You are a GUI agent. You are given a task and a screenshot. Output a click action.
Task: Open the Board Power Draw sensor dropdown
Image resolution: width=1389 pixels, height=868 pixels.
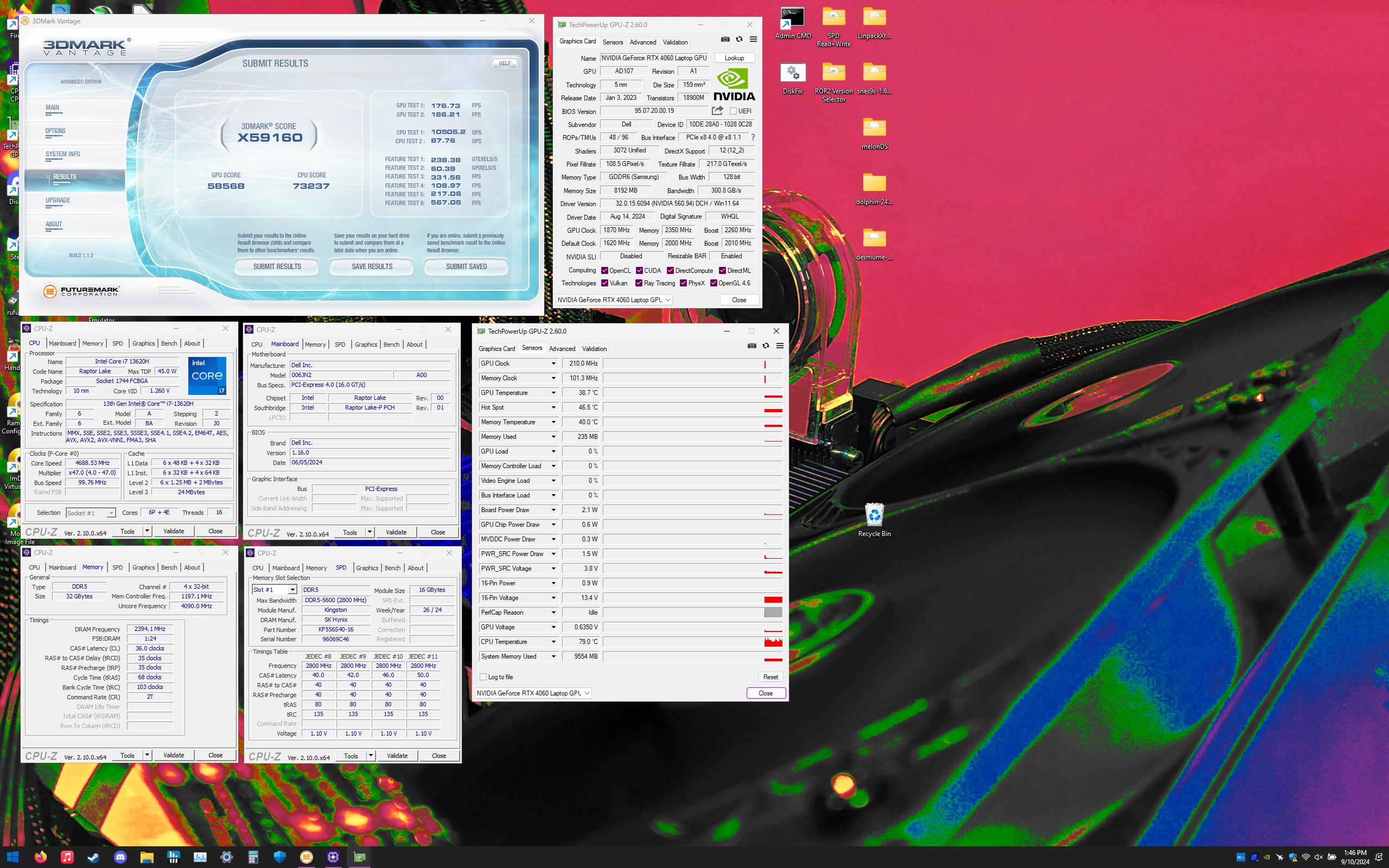coord(553,510)
